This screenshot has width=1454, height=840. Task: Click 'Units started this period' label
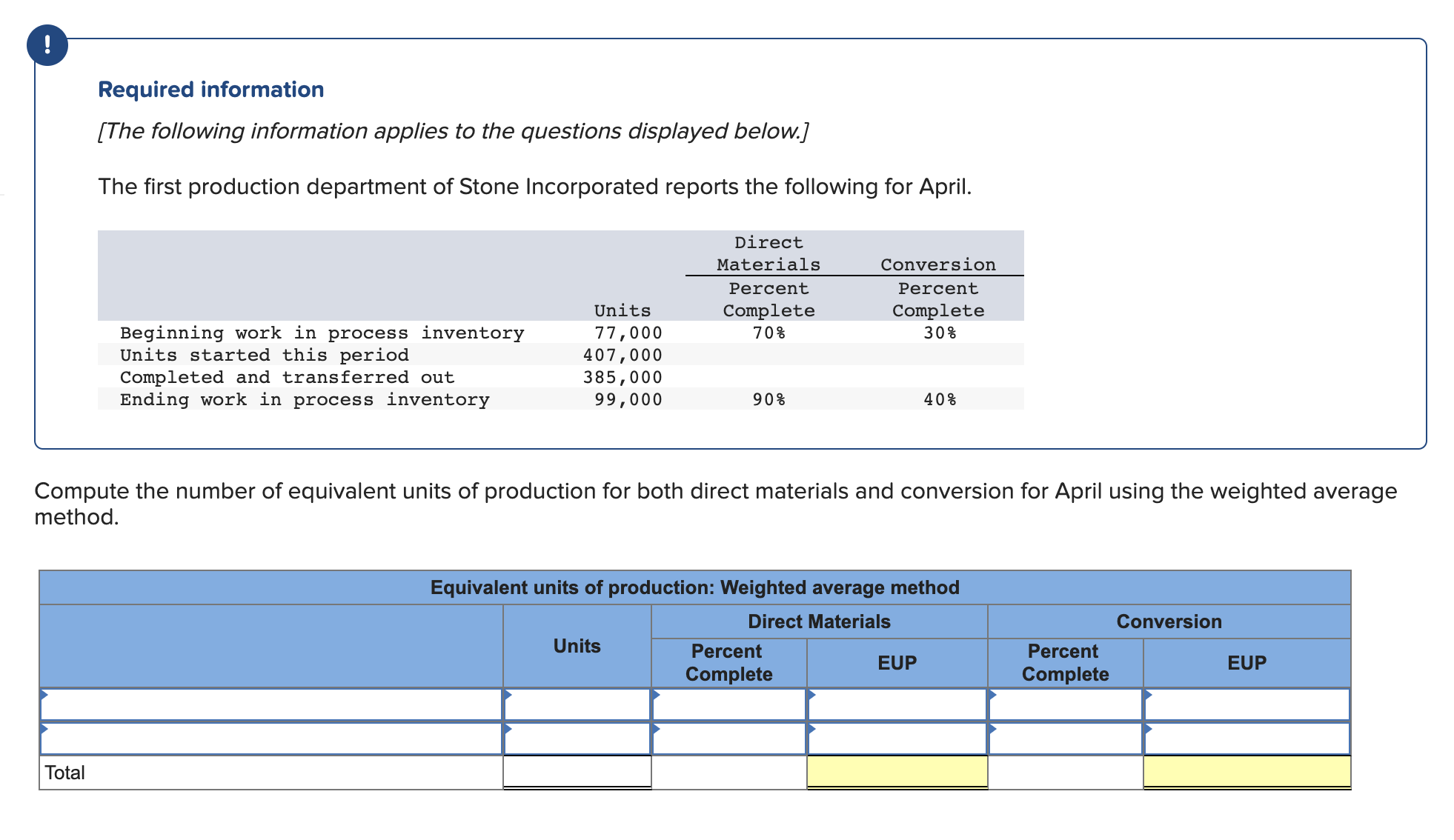(265, 355)
